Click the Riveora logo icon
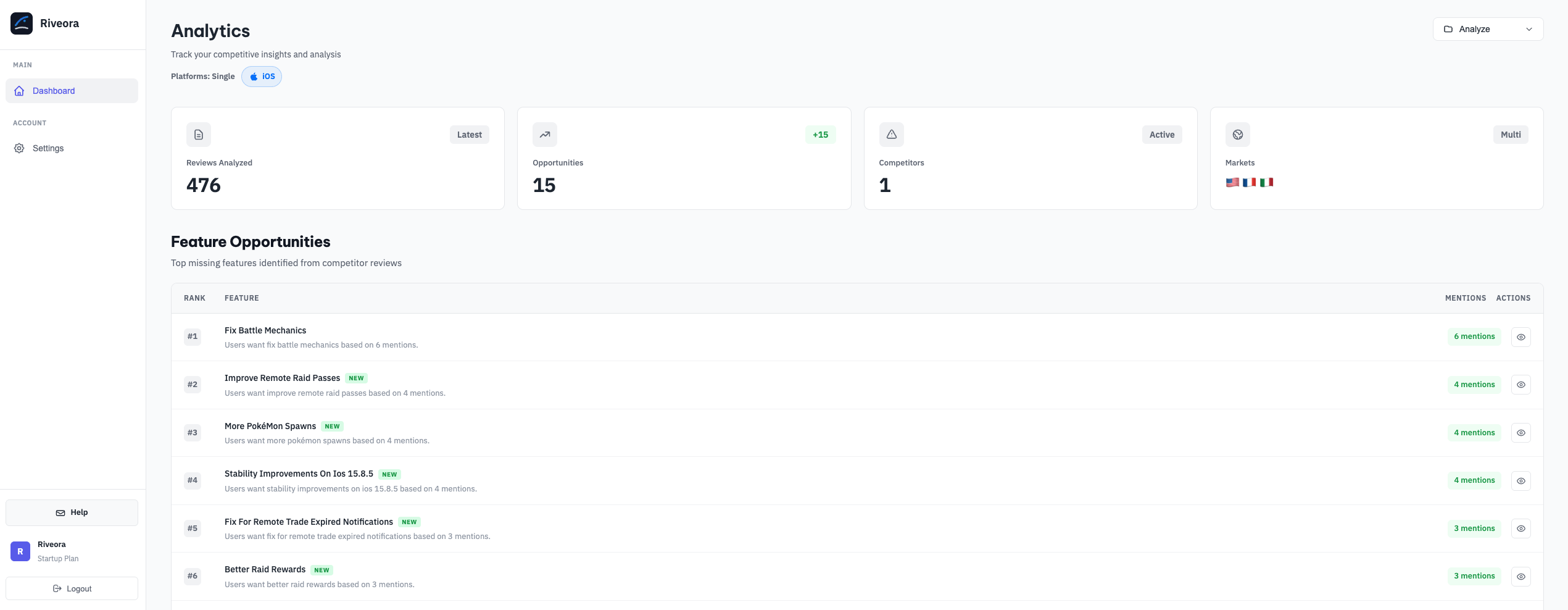The height and width of the screenshot is (610, 1568). 21,23
